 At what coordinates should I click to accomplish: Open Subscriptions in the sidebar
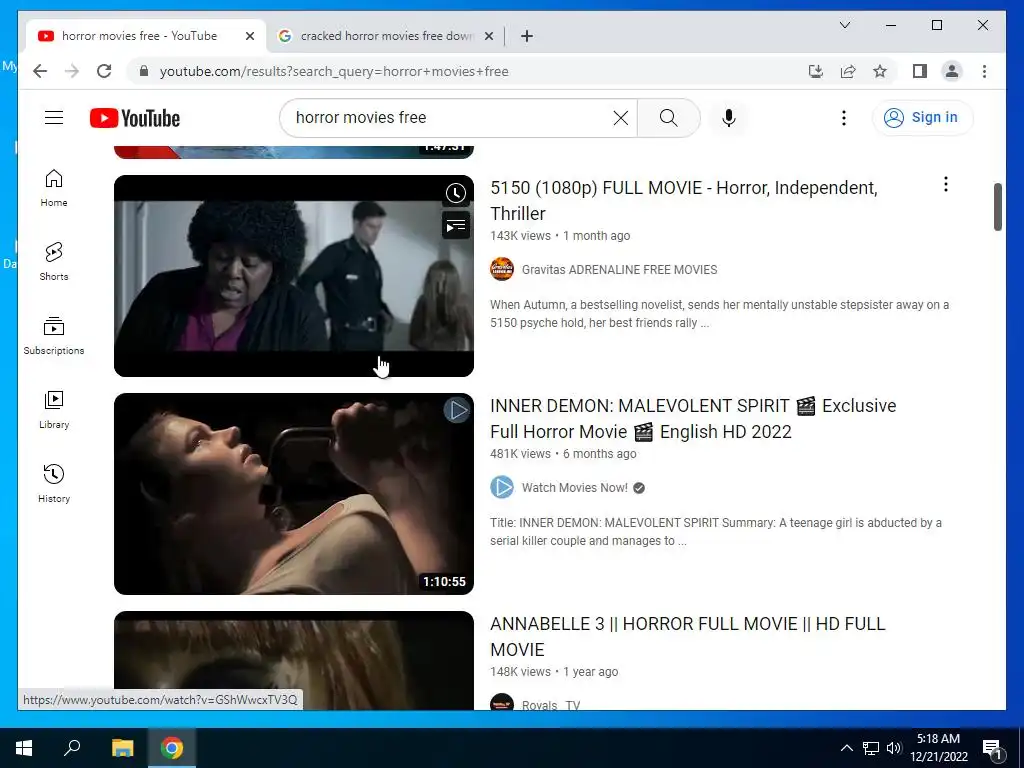(x=54, y=336)
